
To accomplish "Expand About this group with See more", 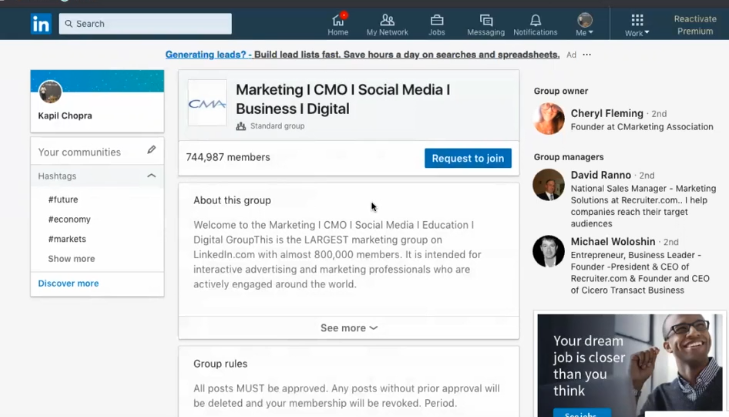I will click(349, 328).
